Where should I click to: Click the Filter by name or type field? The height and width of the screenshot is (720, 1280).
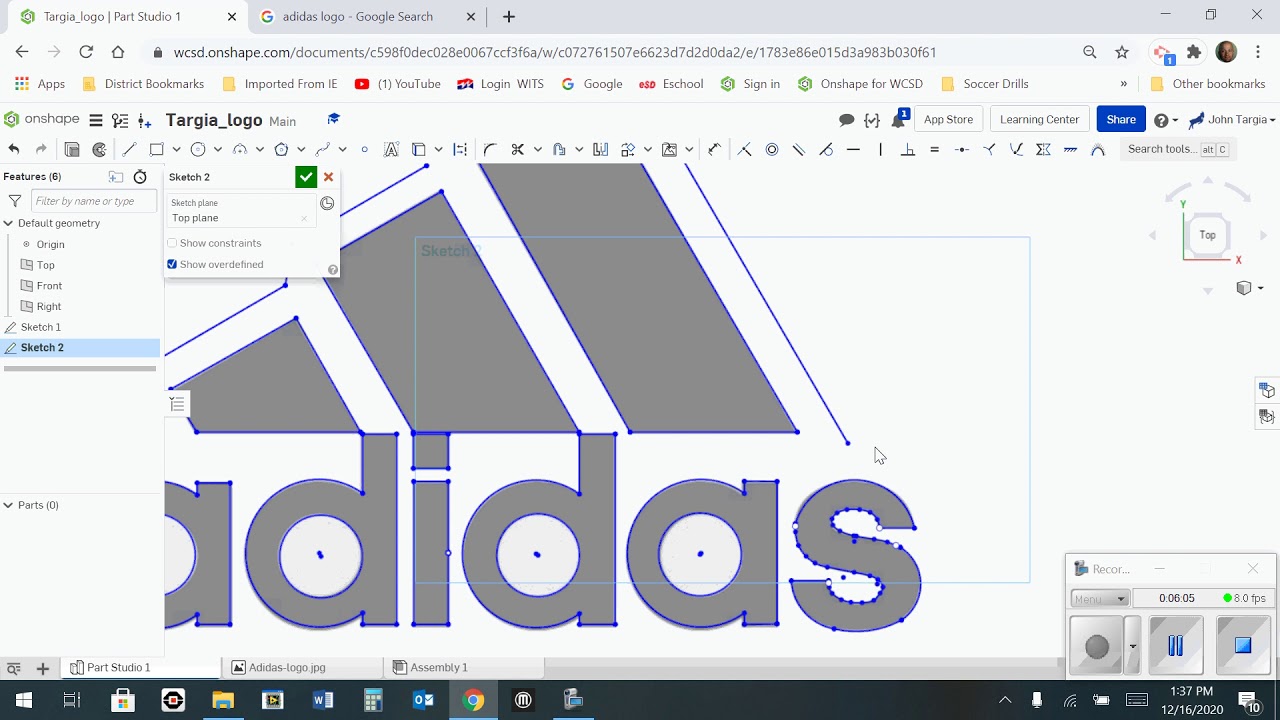tap(93, 201)
